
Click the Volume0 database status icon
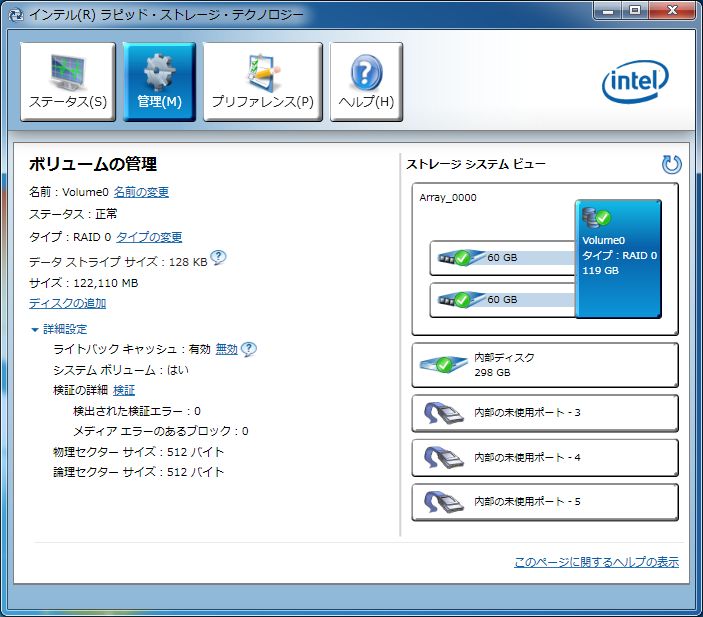click(596, 217)
